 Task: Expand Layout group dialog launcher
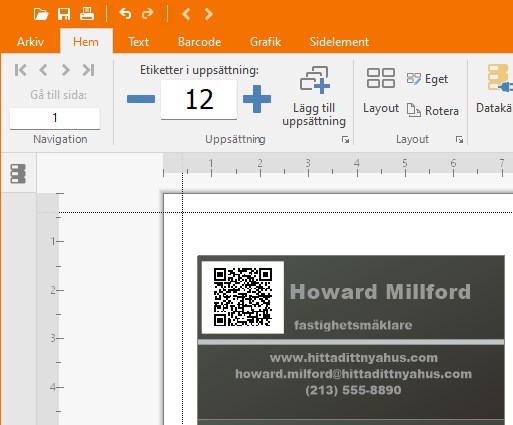(459, 140)
